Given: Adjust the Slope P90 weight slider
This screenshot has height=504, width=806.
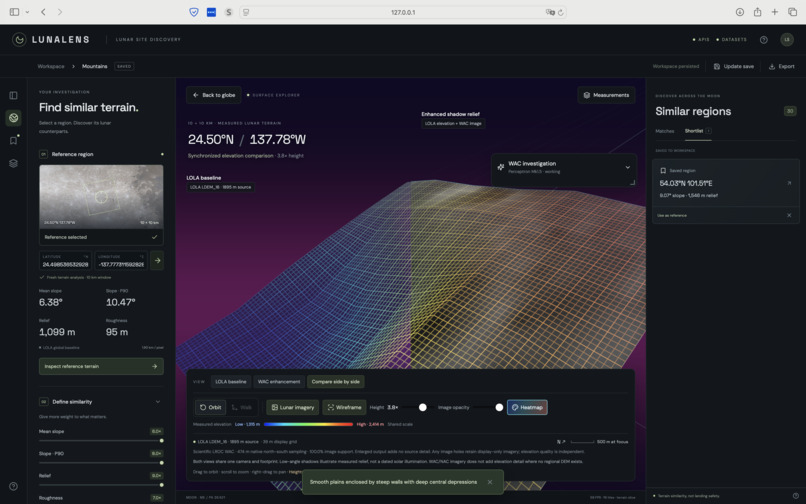Looking at the screenshot, I should coord(101,463).
